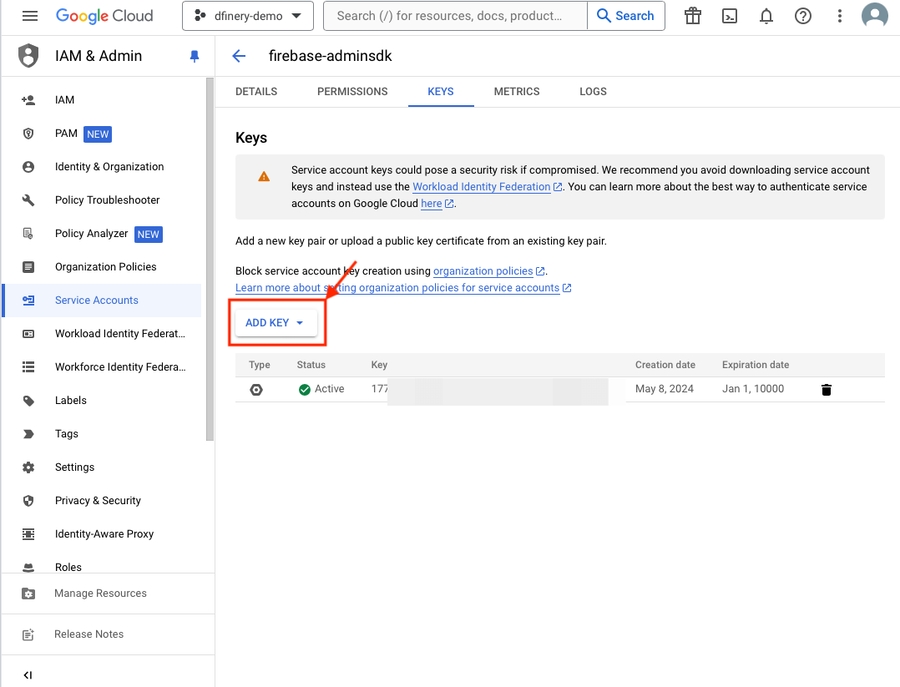Unpin IAM & Admin using the pin icon
900x687 pixels.
tap(196, 55)
